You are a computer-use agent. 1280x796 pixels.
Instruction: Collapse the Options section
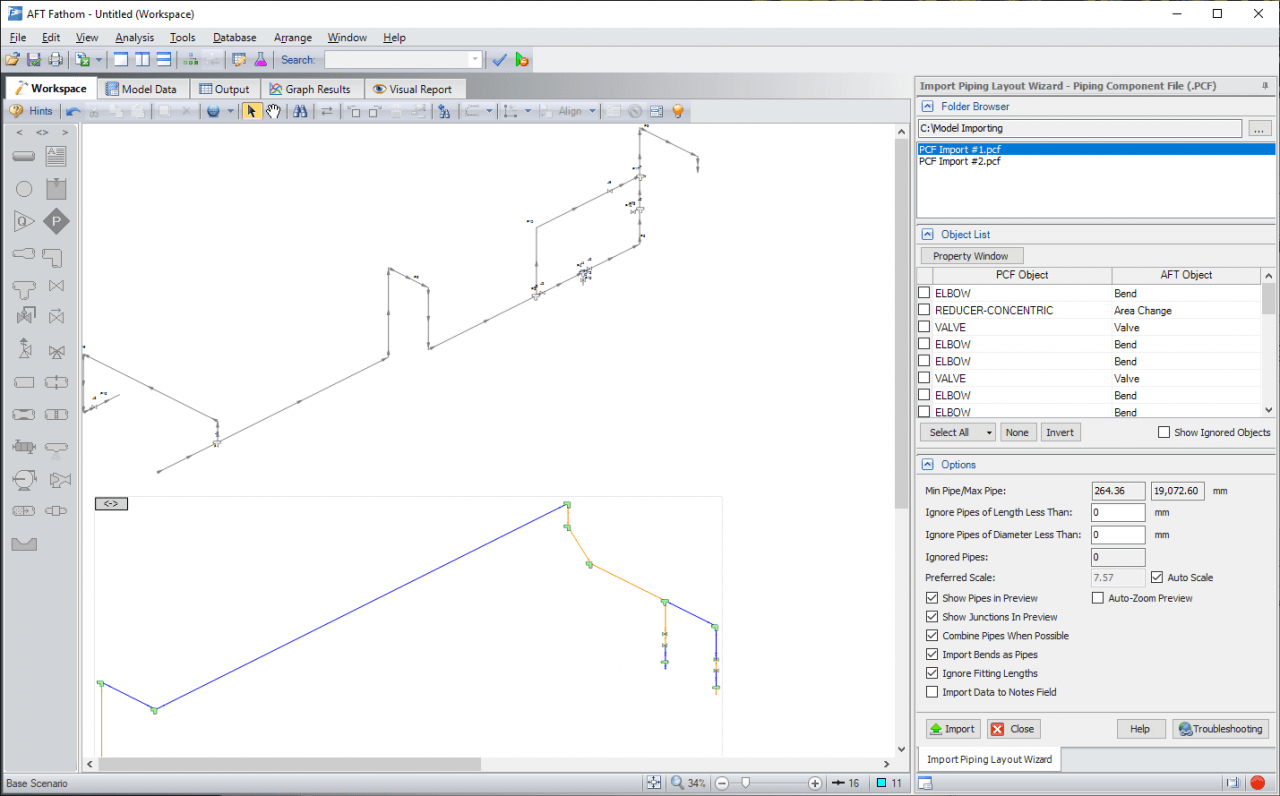927,464
